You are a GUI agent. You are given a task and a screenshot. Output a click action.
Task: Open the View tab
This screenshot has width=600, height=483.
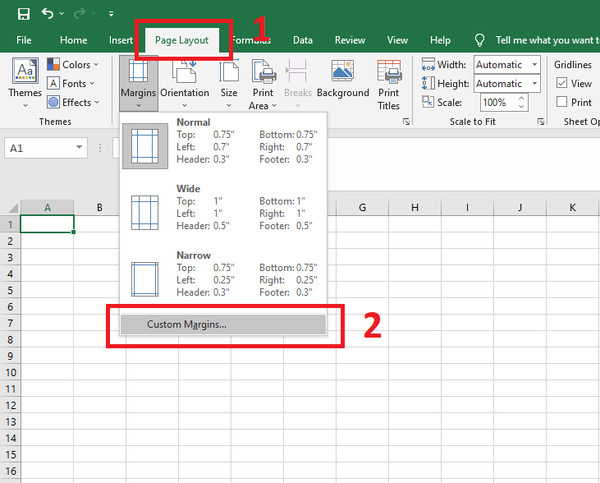pos(397,40)
